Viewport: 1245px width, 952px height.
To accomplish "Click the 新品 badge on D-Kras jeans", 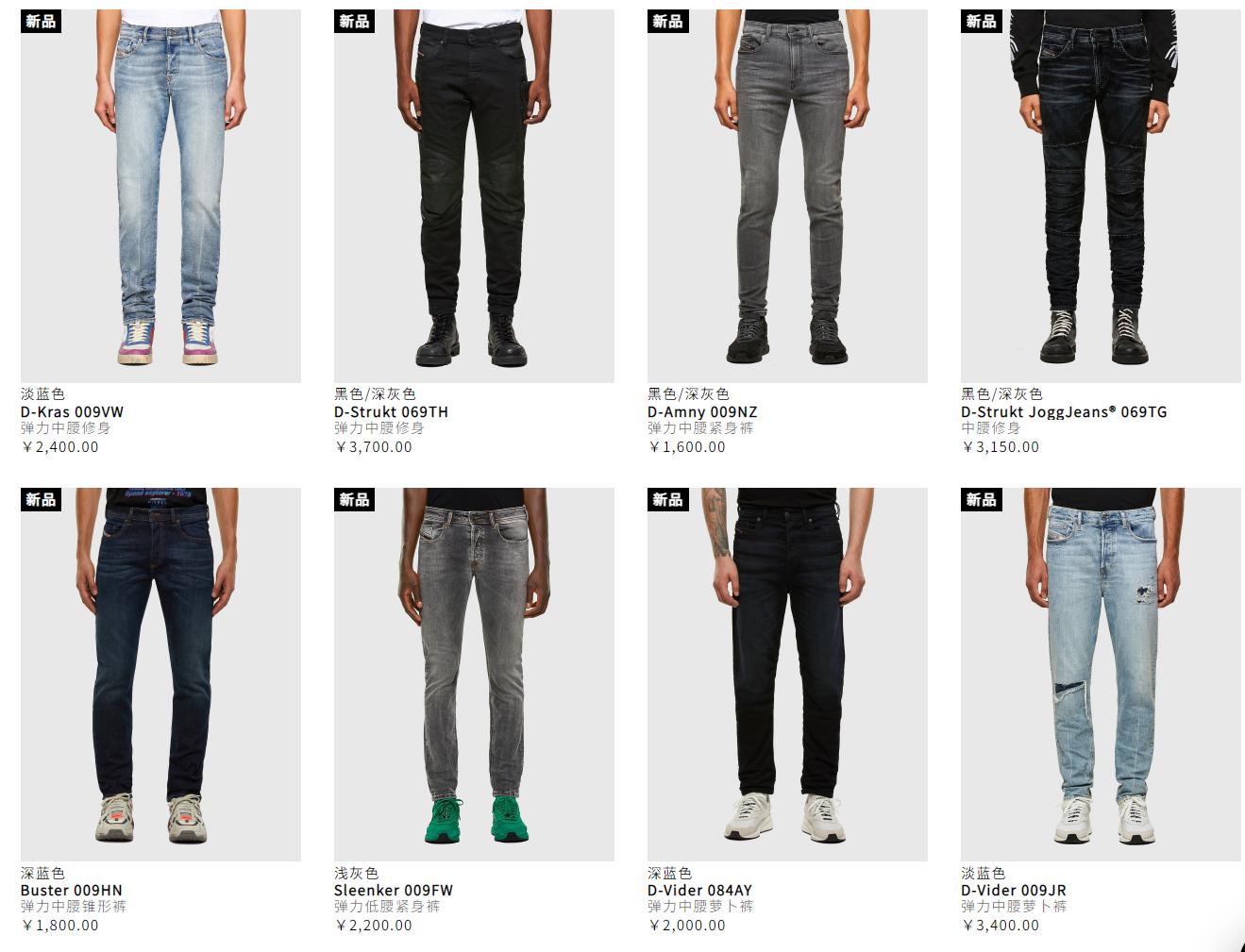I will point(41,21).
